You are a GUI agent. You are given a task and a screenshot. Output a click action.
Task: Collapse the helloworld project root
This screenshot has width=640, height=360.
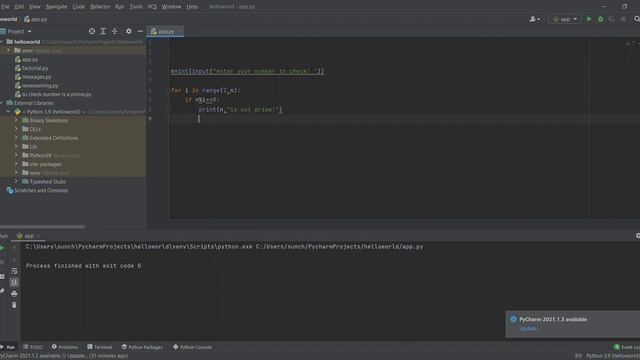(x=2, y=42)
